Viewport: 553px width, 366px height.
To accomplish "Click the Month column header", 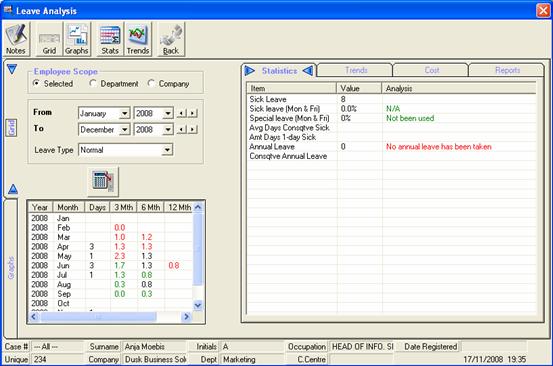I will point(68,207).
